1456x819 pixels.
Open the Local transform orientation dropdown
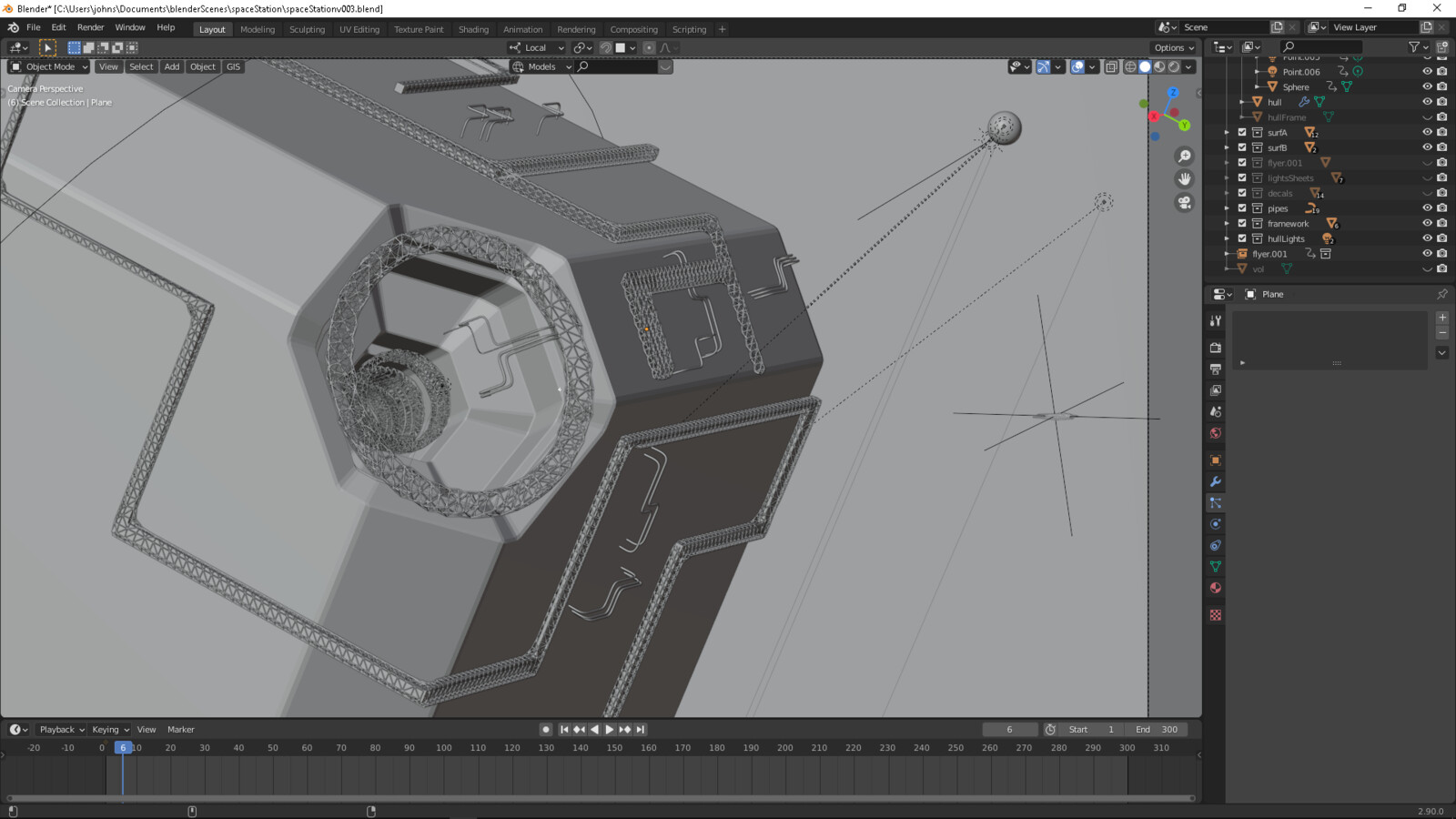[537, 47]
